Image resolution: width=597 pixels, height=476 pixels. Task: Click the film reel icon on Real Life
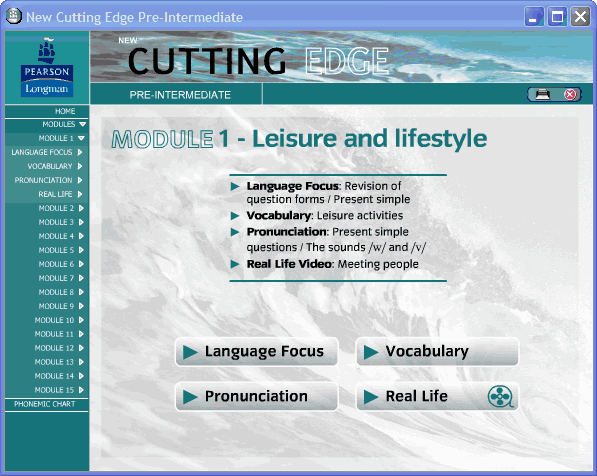tap(500, 396)
